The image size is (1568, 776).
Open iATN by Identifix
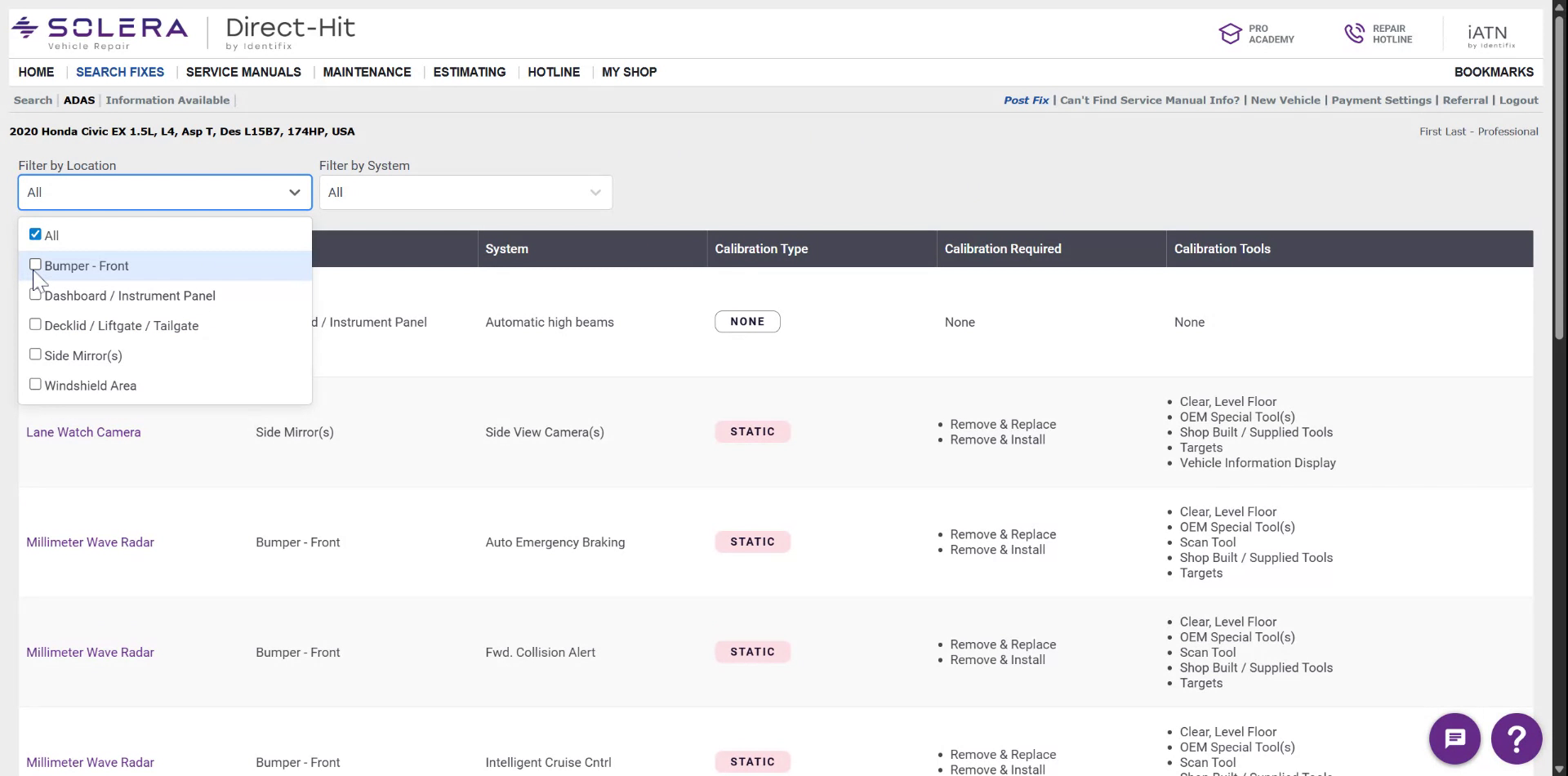click(x=1490, y=33)
